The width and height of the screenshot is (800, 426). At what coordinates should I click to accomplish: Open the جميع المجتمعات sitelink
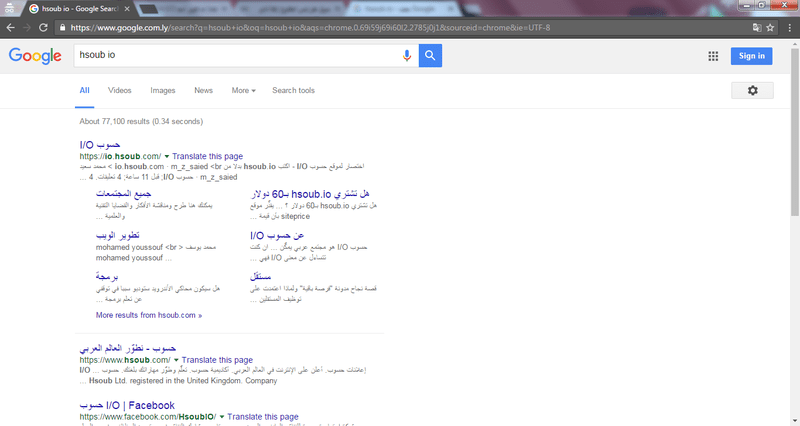click(x=123, y=194)
